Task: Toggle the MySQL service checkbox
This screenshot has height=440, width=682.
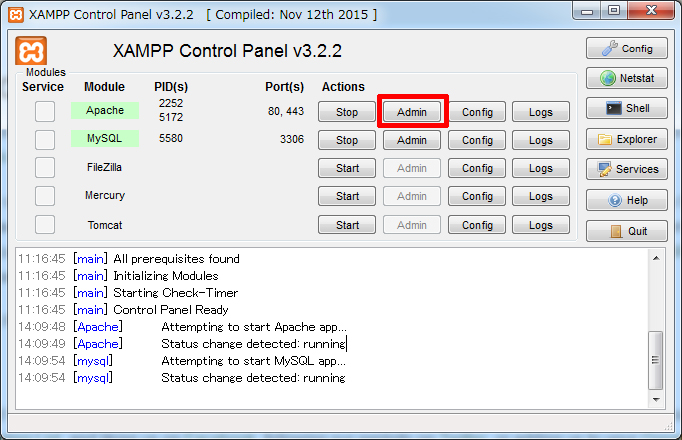Action: (45, 140)
